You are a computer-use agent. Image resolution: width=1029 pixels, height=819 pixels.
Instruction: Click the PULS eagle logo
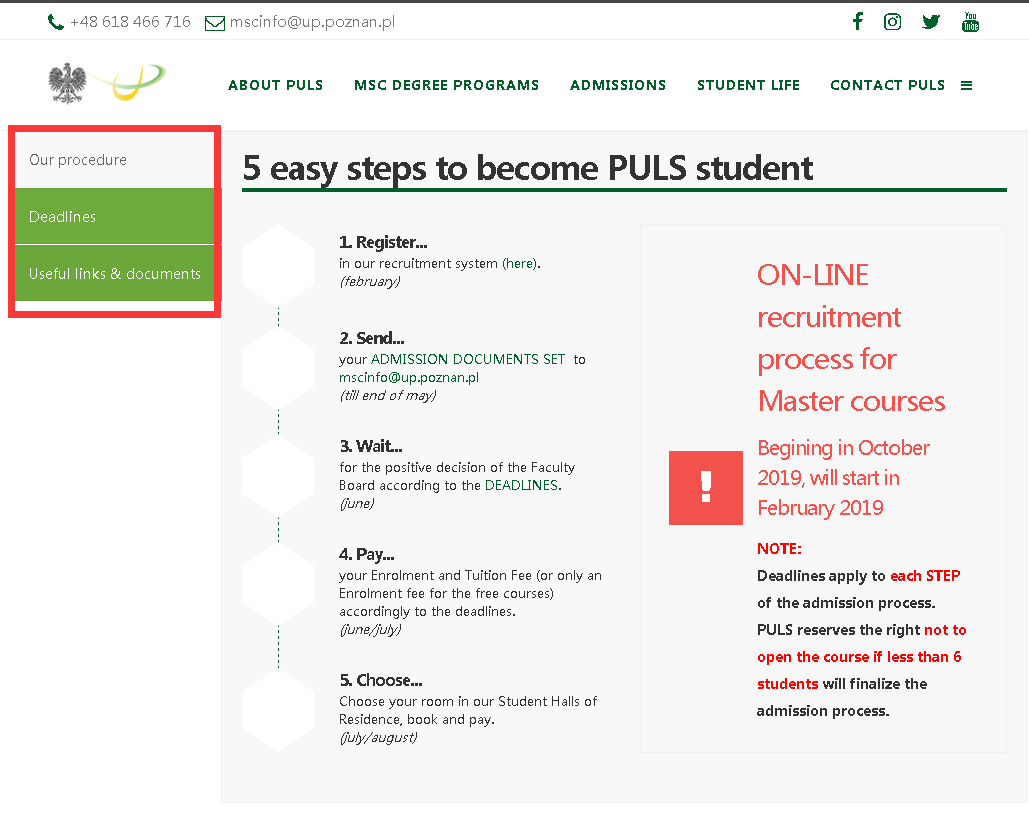point(68,83)
